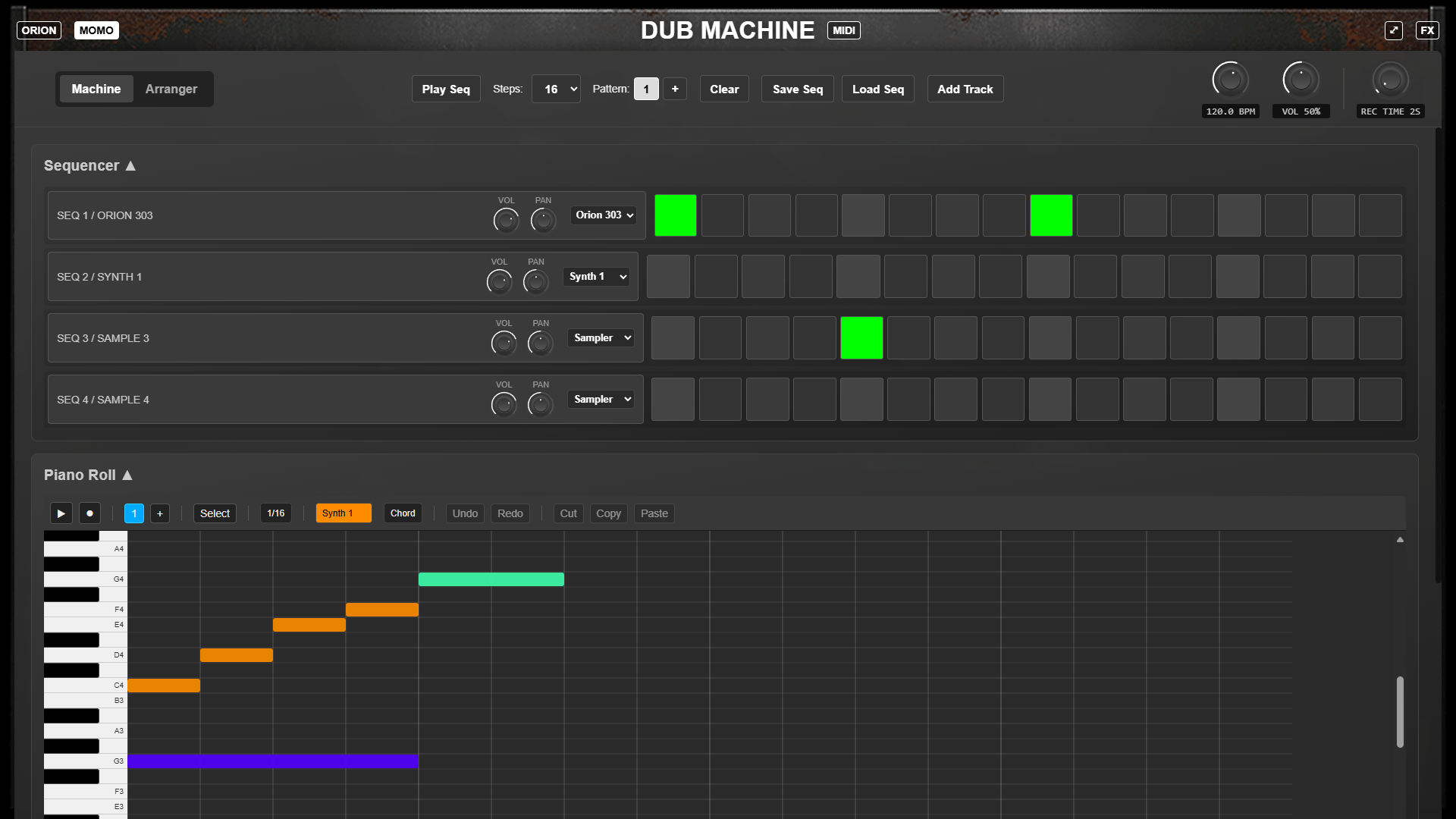
Task: Click the BPM tempo knob
Action: pos(1230,80)
